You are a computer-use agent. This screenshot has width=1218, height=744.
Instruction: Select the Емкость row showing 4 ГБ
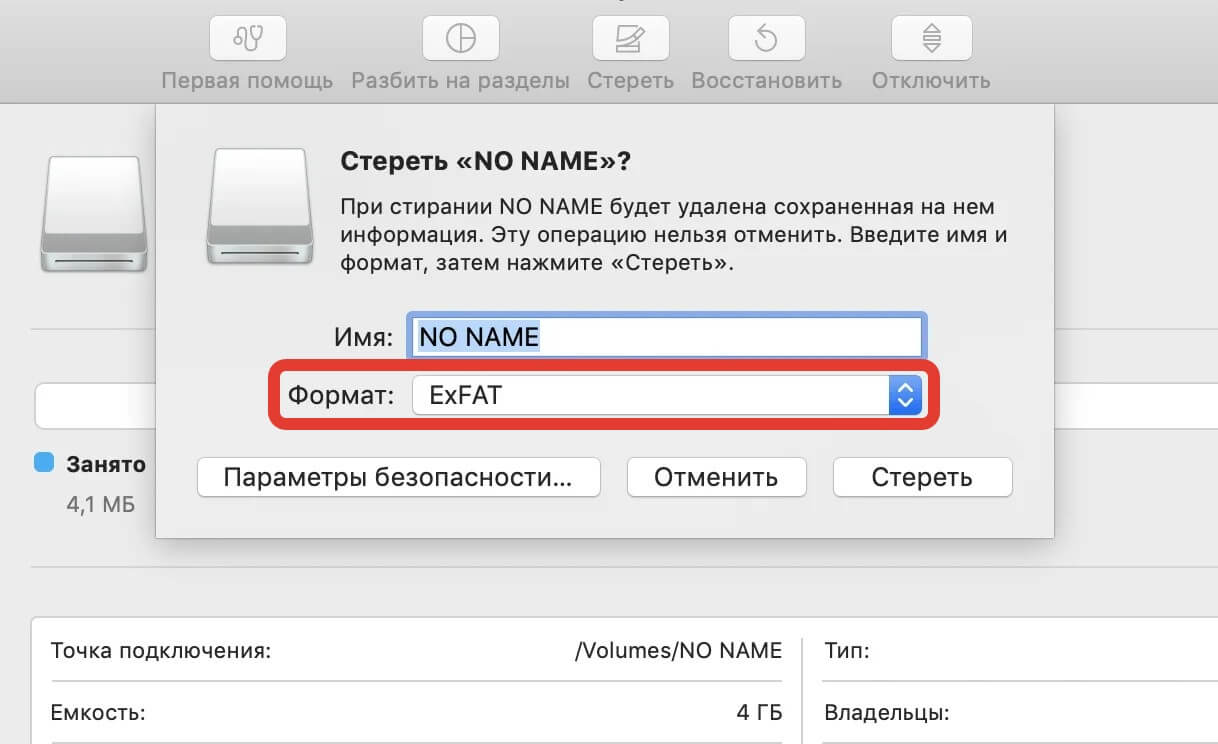(x=416, y=714)
